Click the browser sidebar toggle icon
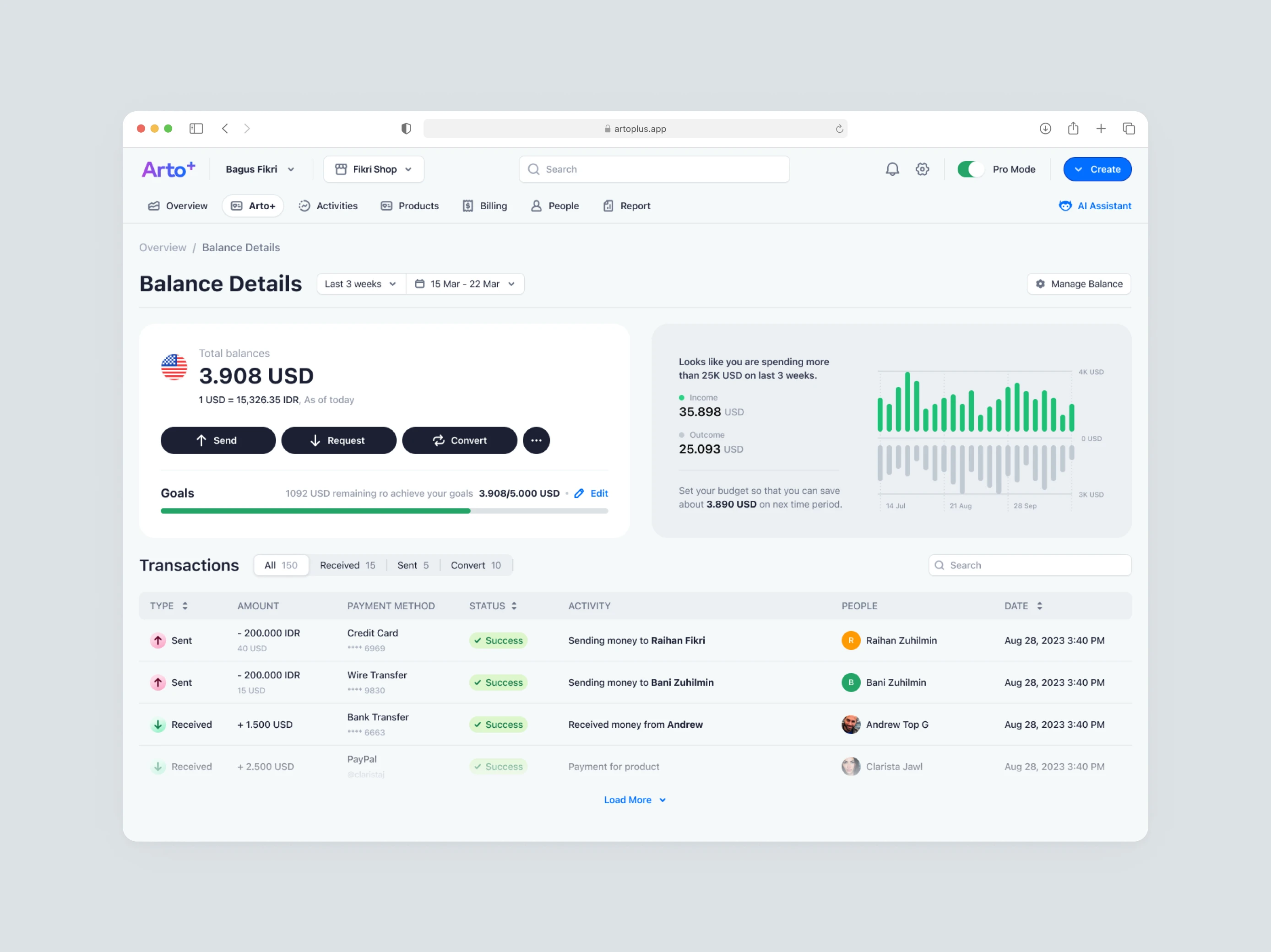 pos(196,128)
